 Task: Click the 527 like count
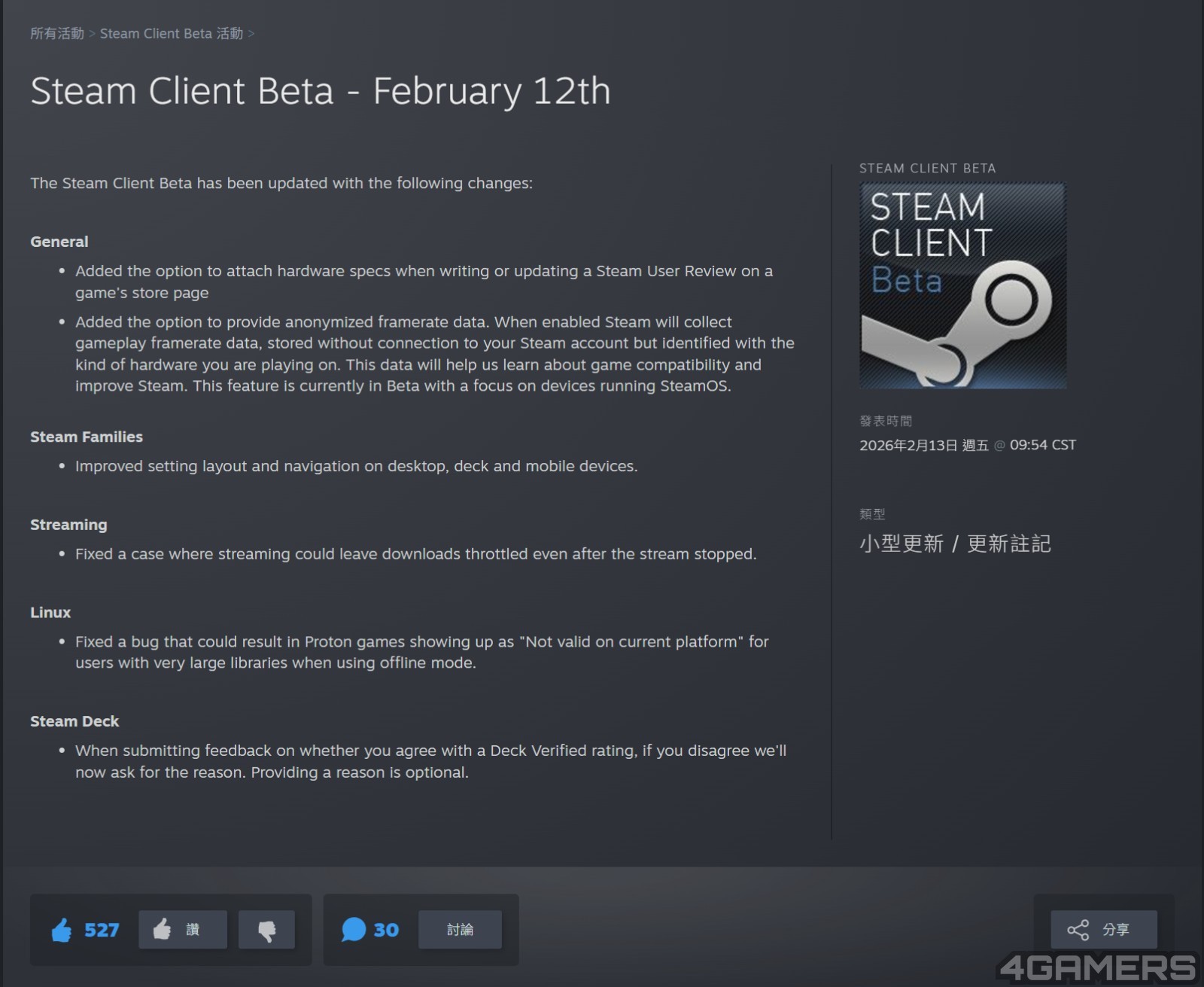pos(102,931)
